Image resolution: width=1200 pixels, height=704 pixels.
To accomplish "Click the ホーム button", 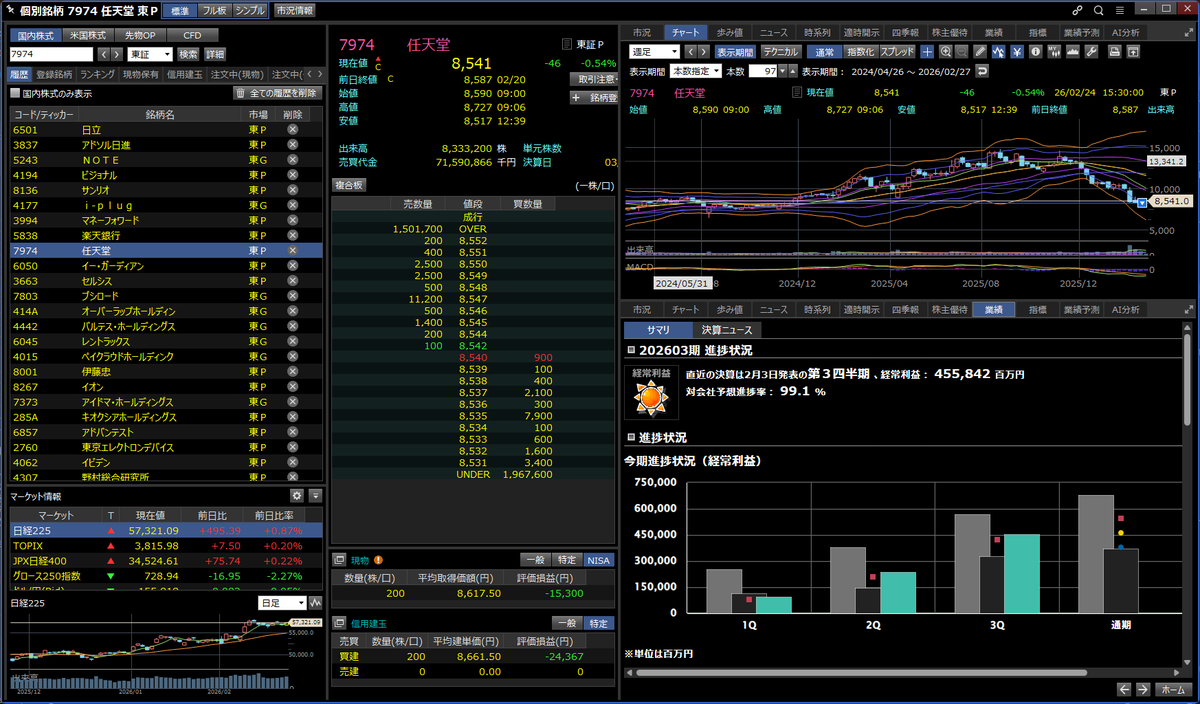I will click(1172, 689).
